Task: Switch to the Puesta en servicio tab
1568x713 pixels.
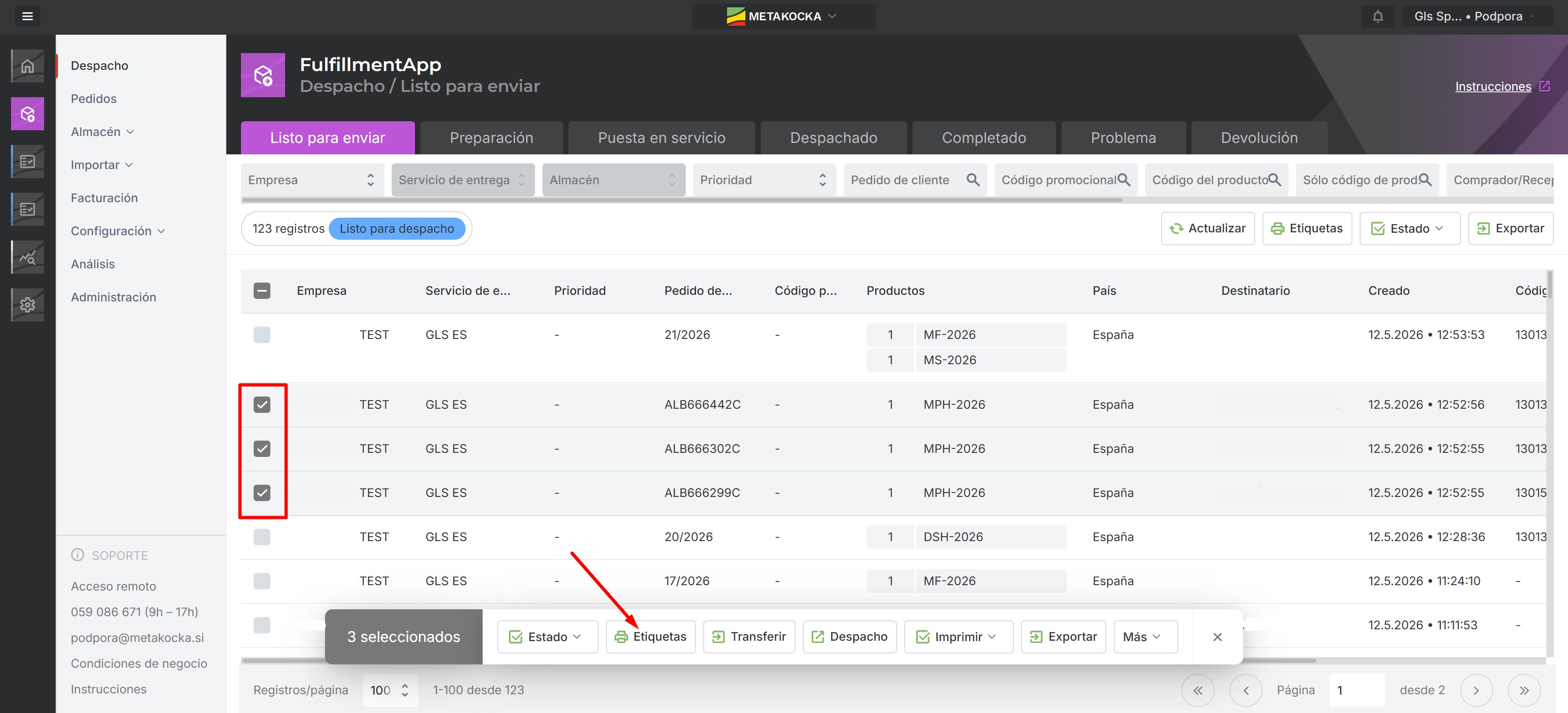Action: 662,138
